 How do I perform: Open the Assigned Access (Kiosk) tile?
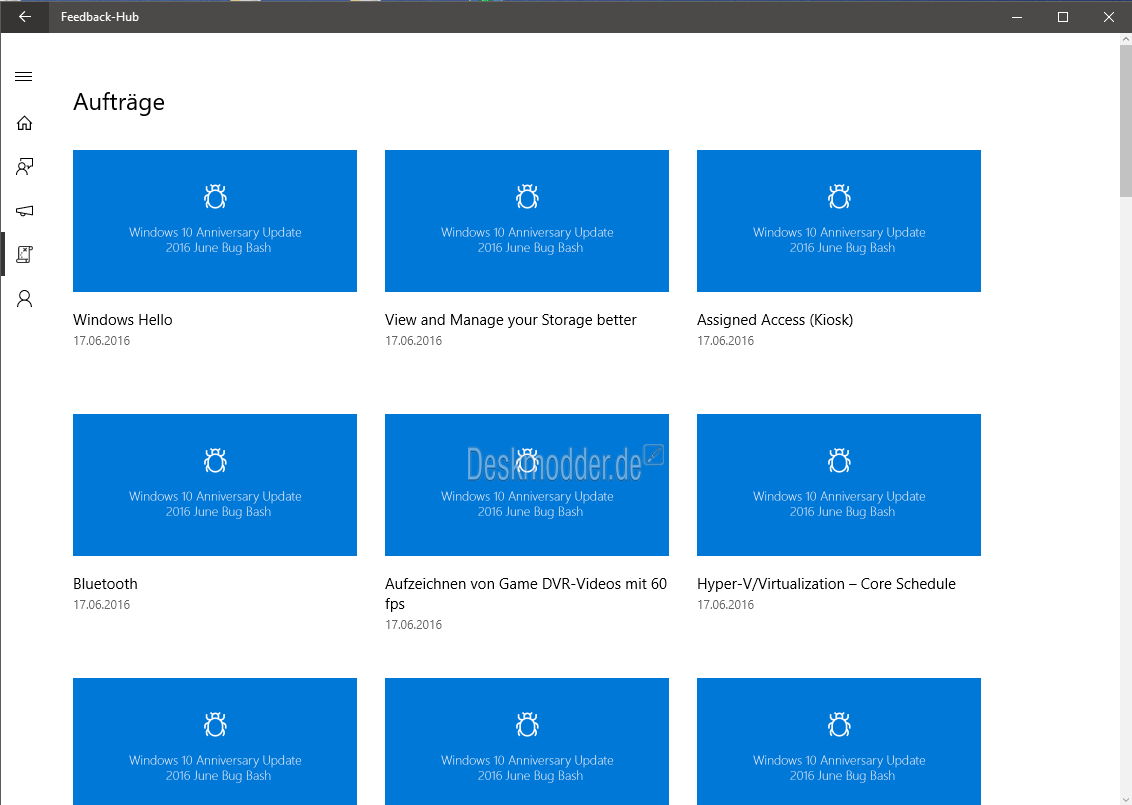[838, 221]
